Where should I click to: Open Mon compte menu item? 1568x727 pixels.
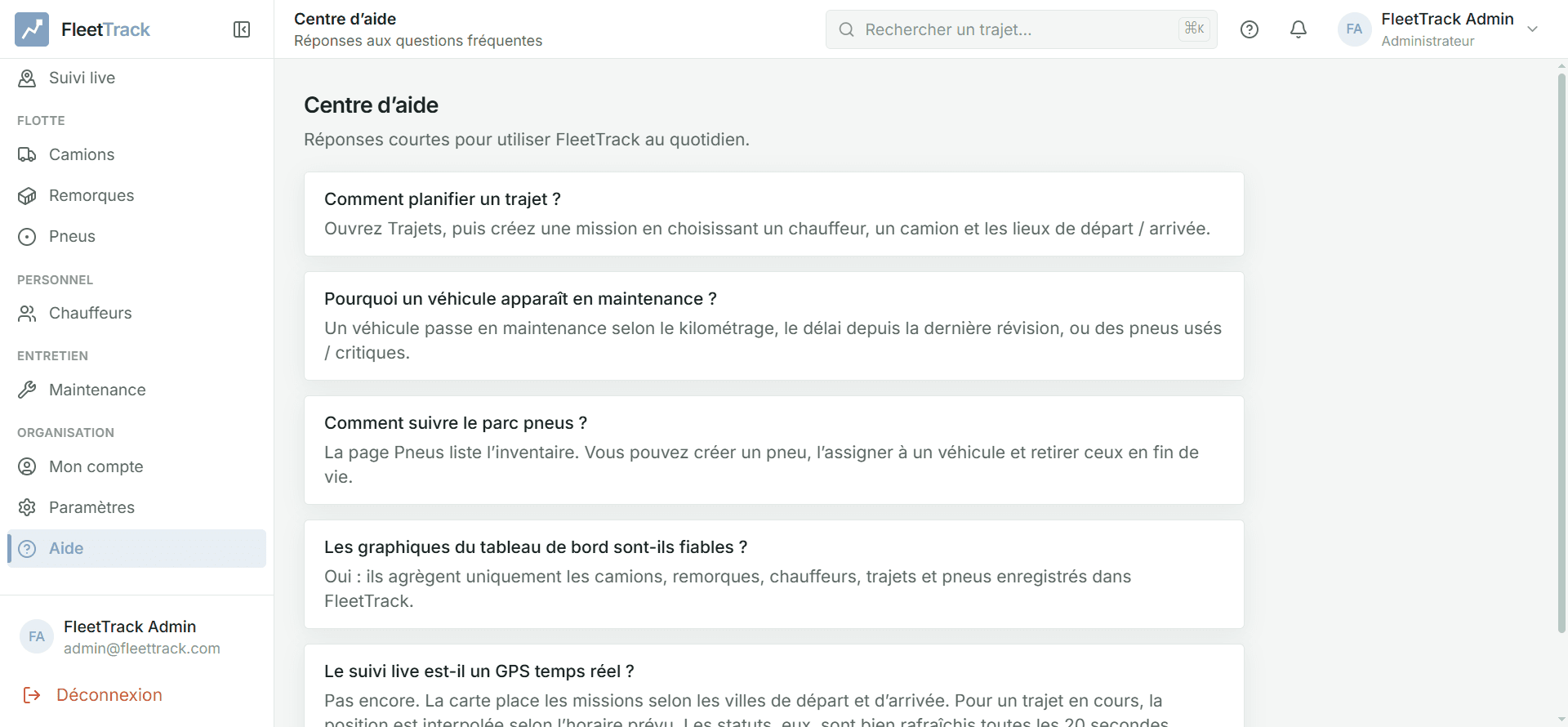point(137,466)
